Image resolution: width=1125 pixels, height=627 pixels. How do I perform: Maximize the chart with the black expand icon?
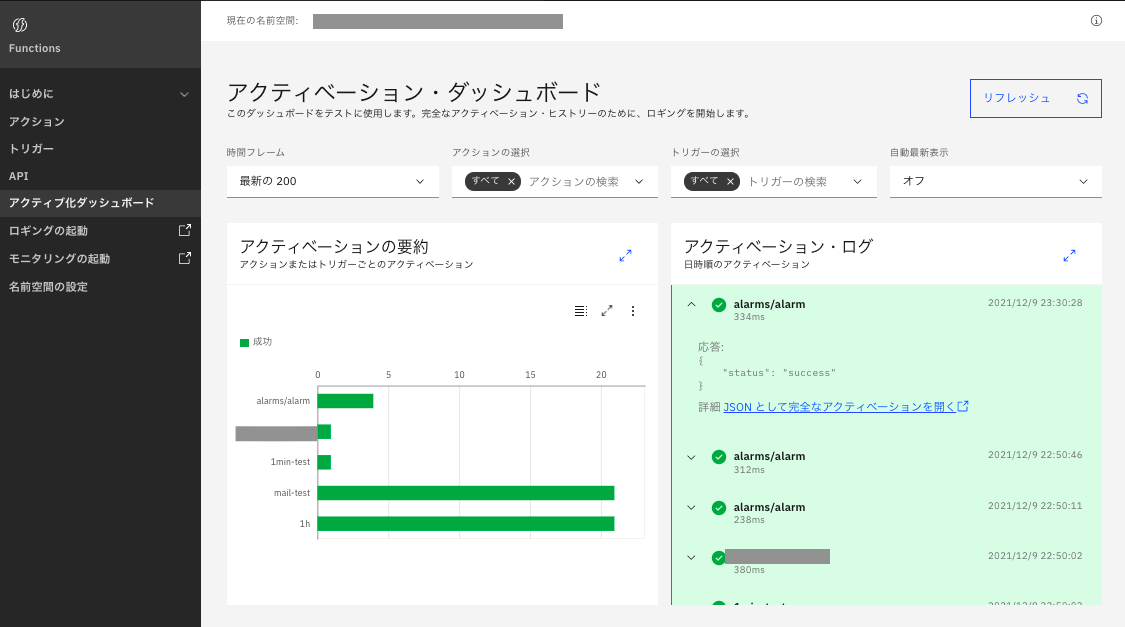[x=607, y=311]
